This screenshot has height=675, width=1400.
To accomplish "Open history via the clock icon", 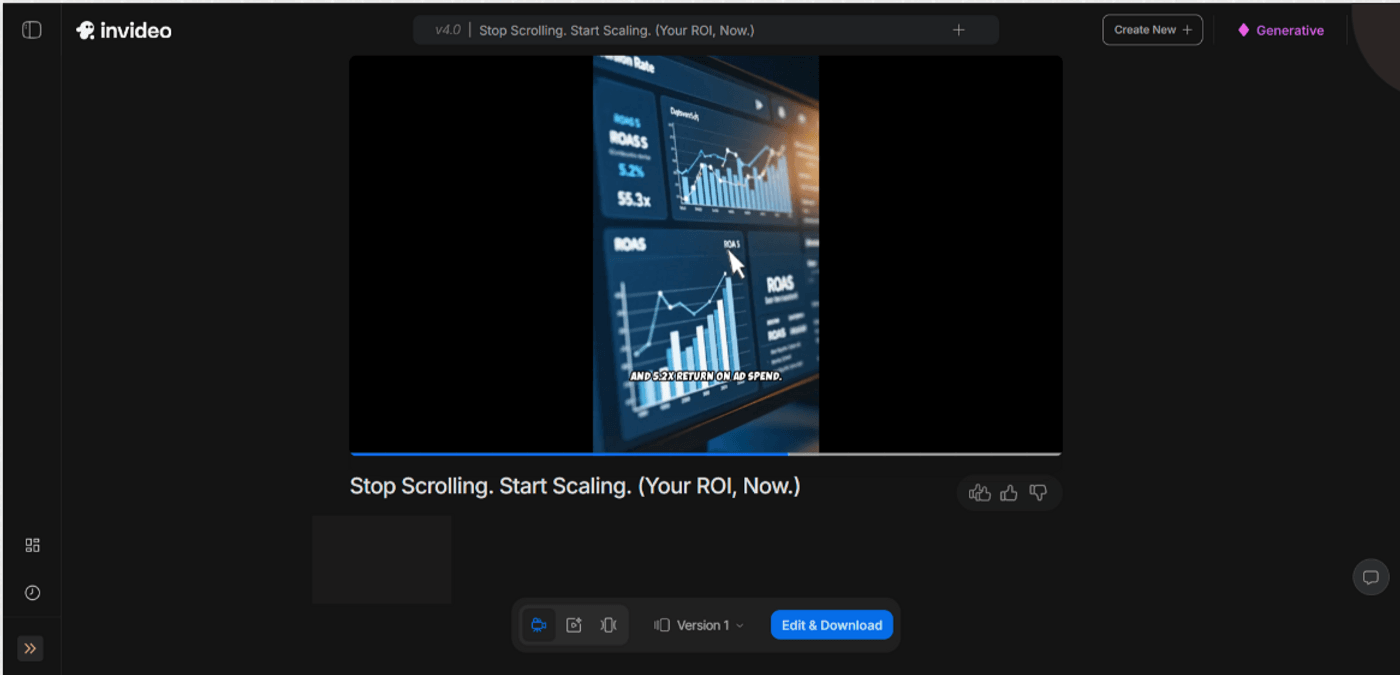I will 31,592.
